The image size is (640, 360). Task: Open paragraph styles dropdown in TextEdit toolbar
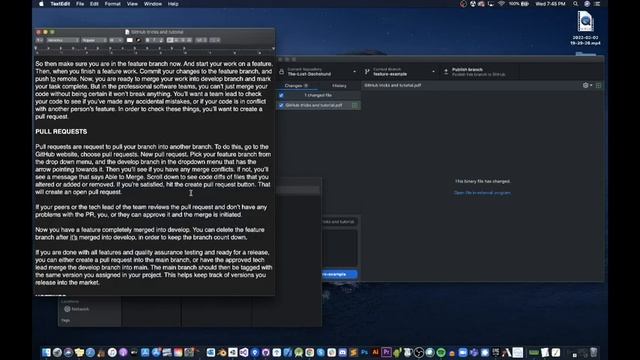40,40
